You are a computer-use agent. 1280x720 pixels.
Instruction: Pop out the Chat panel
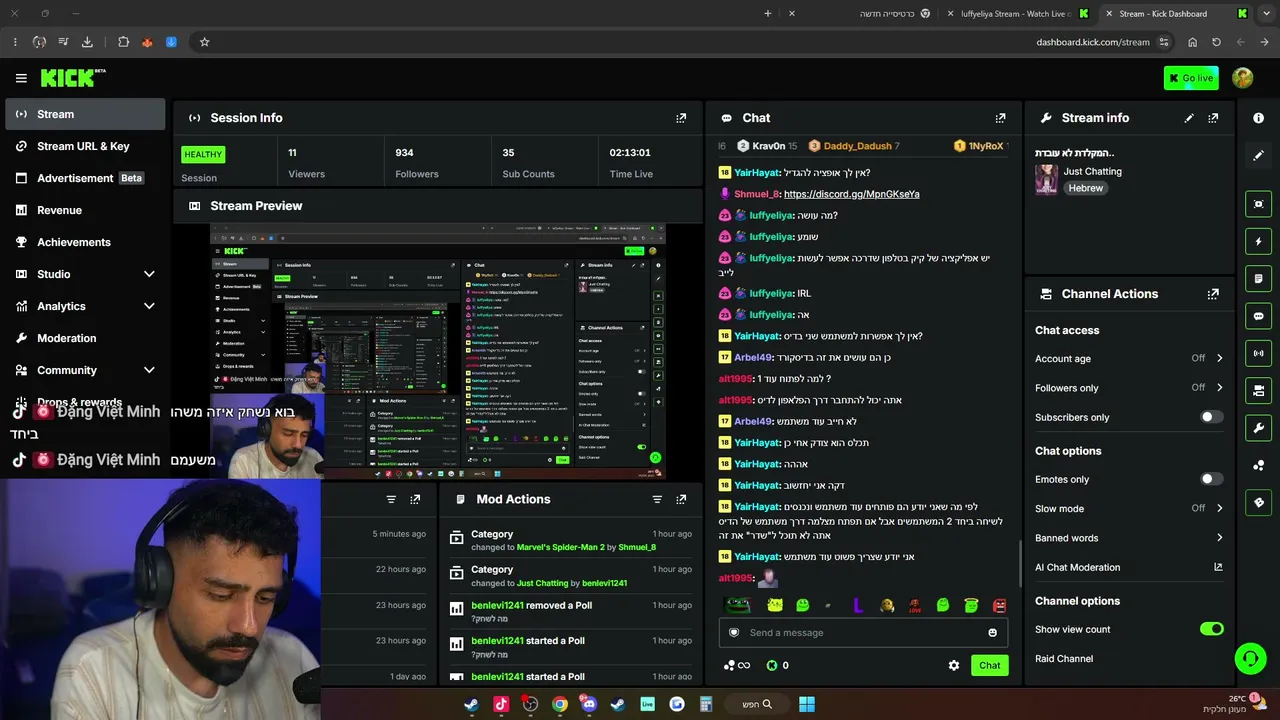point(1000,118)
